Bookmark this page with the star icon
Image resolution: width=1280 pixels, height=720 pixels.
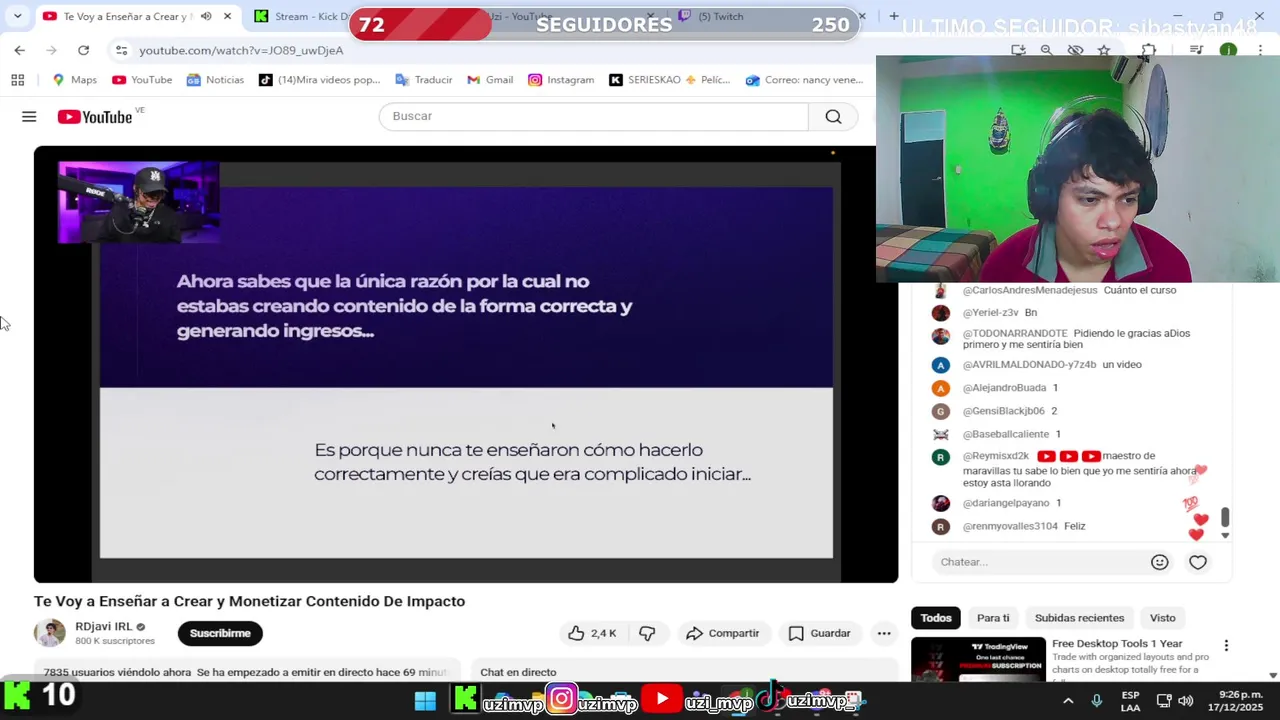(x=1104, y=50)
